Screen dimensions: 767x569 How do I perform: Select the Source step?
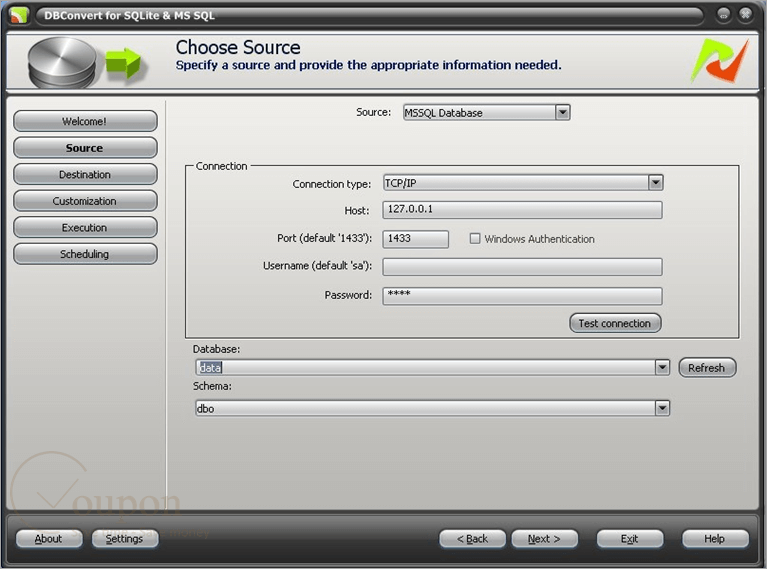85,148
